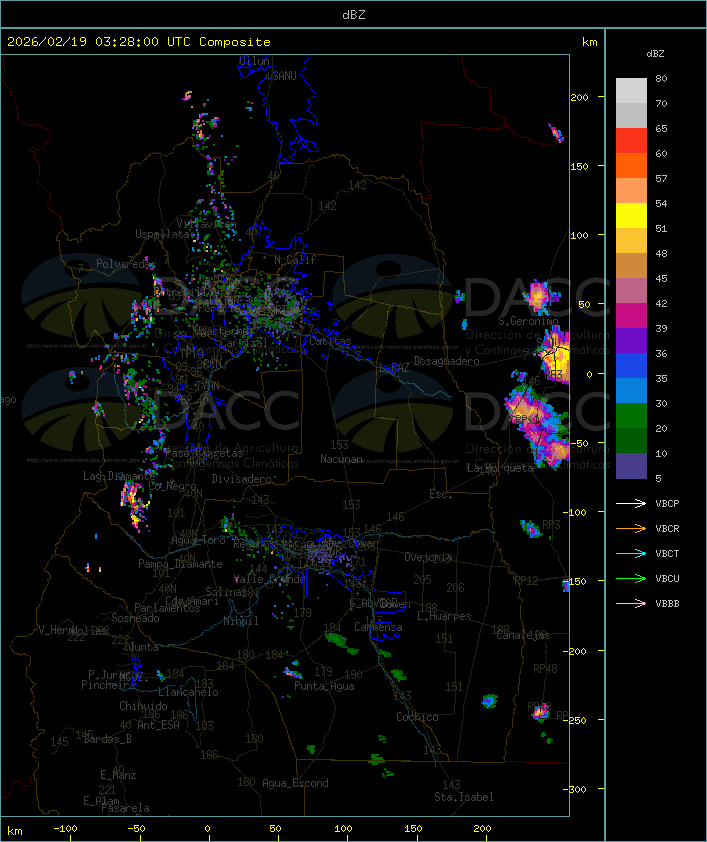Click the 'Pampa_Diamante' place label
The height and width of the screenshot is (842, 707).
tap(180, 564)
